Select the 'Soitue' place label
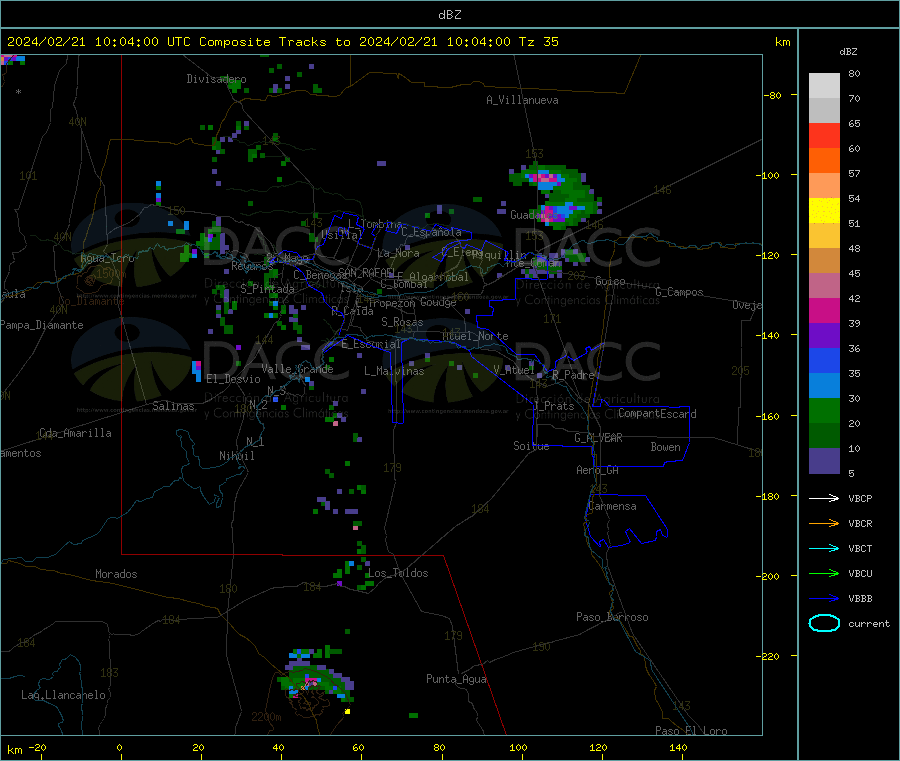900x761 pixels. tap(531, 446)
